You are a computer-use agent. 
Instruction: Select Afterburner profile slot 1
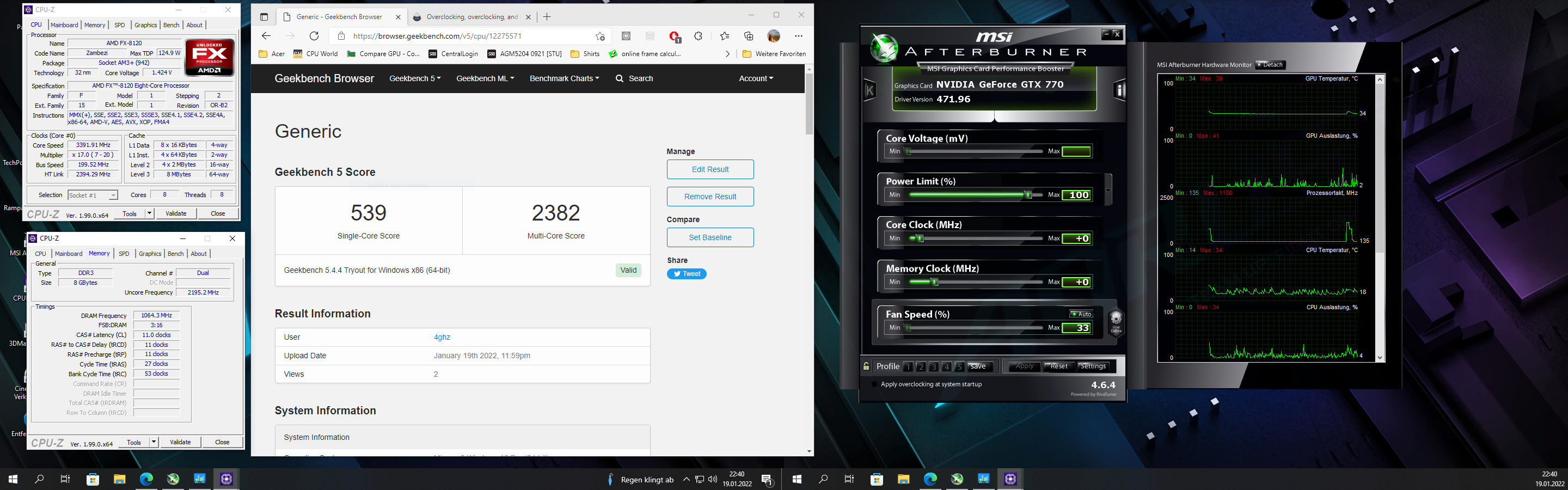908,366
